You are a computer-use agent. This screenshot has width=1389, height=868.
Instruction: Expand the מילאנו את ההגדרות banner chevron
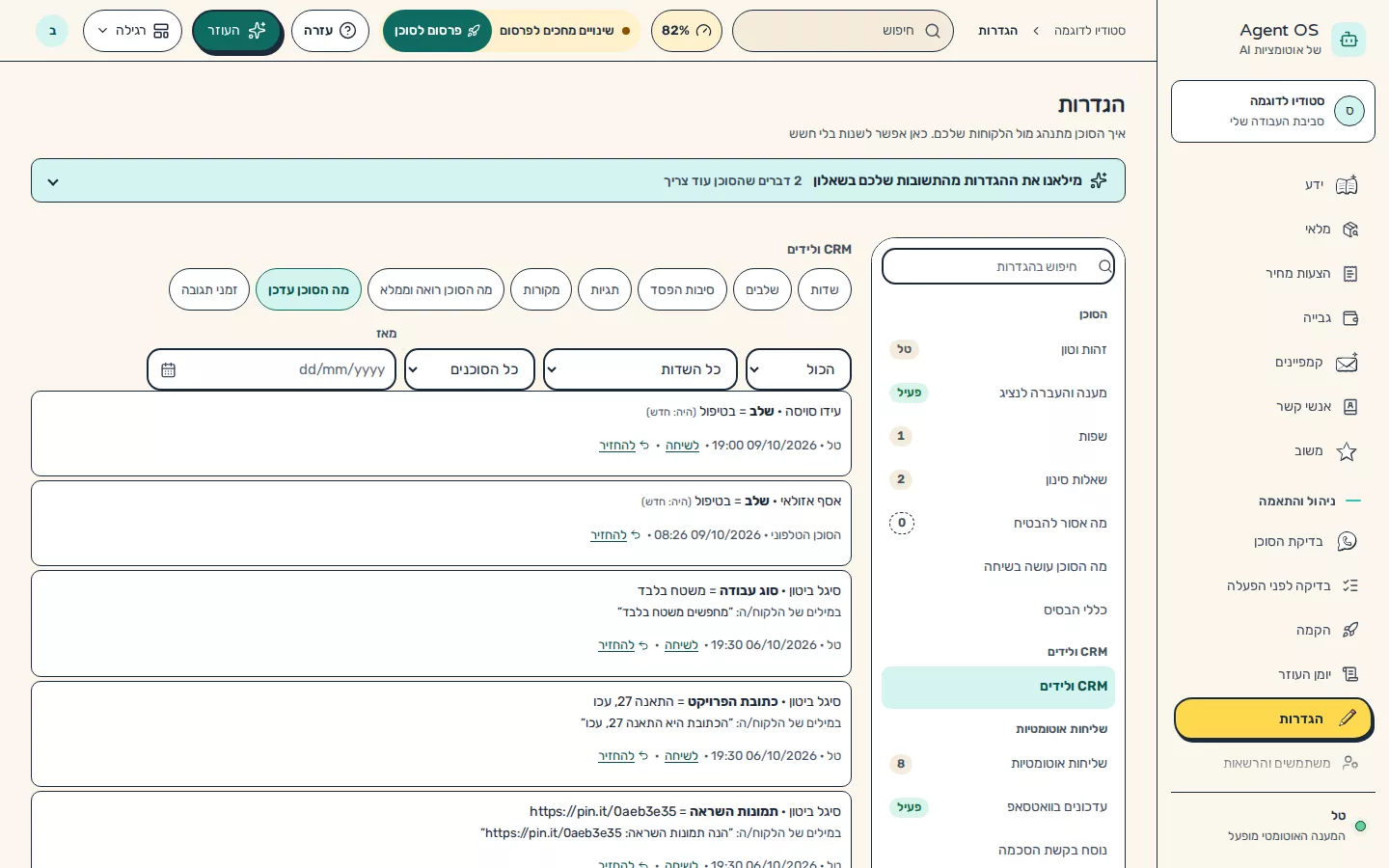[53, 181]
